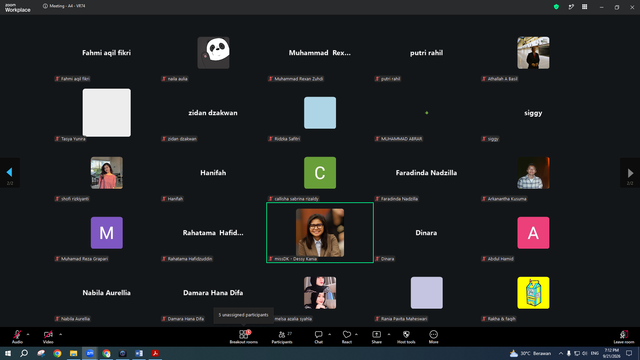Open Adobe Acrobat from taskbar

click(155, 353)
